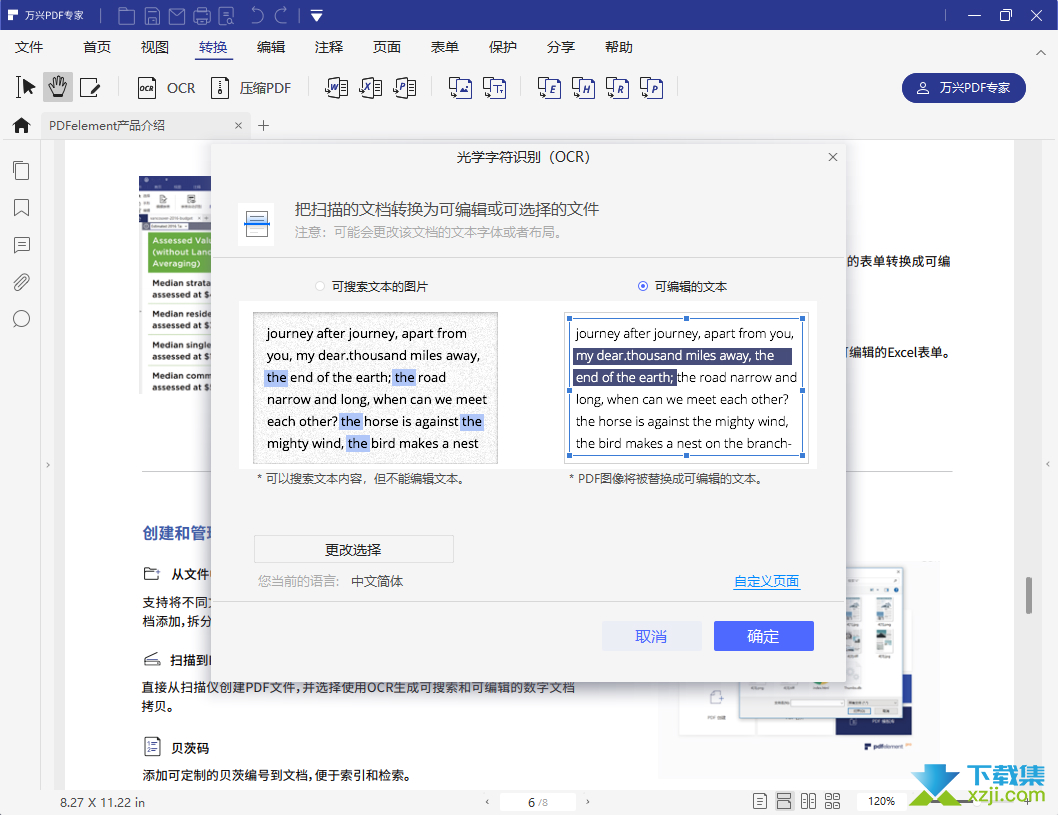Switch to continuous page view
The width and height of the screenshot is (1058, 815).
click(784, 802)
